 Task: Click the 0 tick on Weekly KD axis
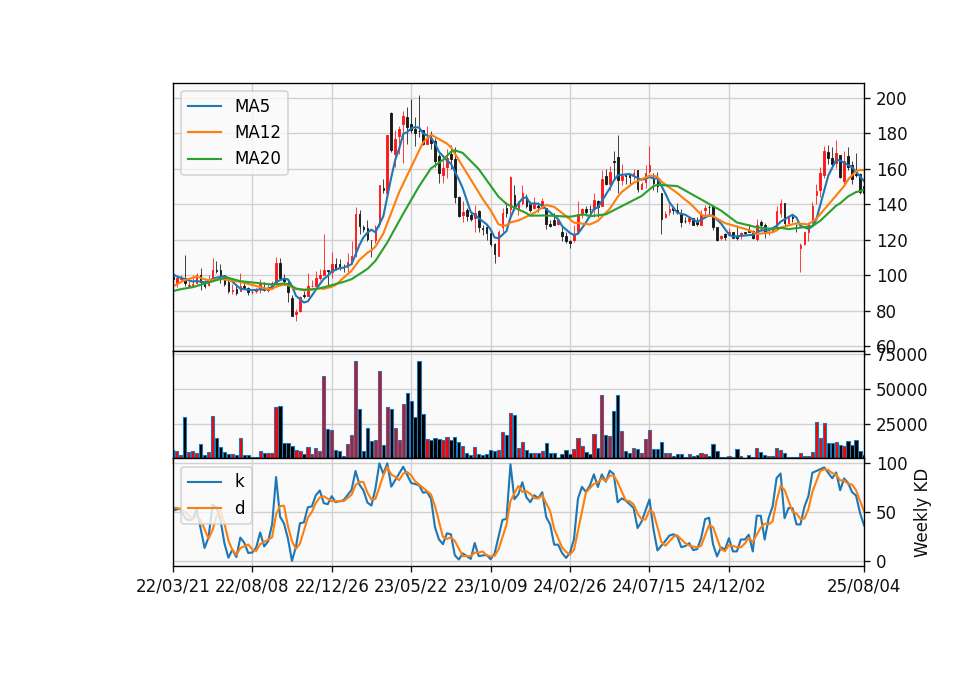click(x=881, y=561)
